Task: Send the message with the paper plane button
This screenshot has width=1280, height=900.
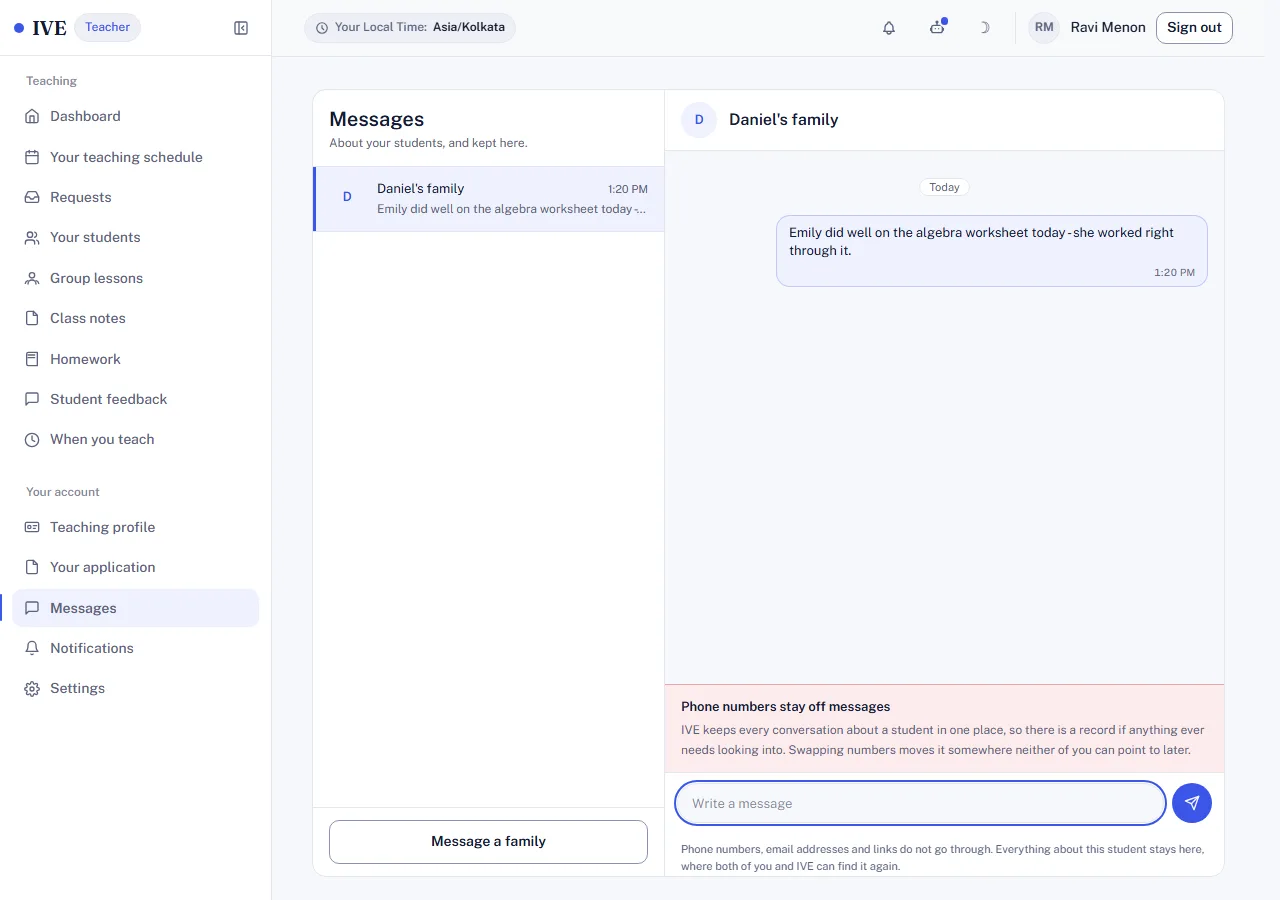Action: [x=1192, y=803]
